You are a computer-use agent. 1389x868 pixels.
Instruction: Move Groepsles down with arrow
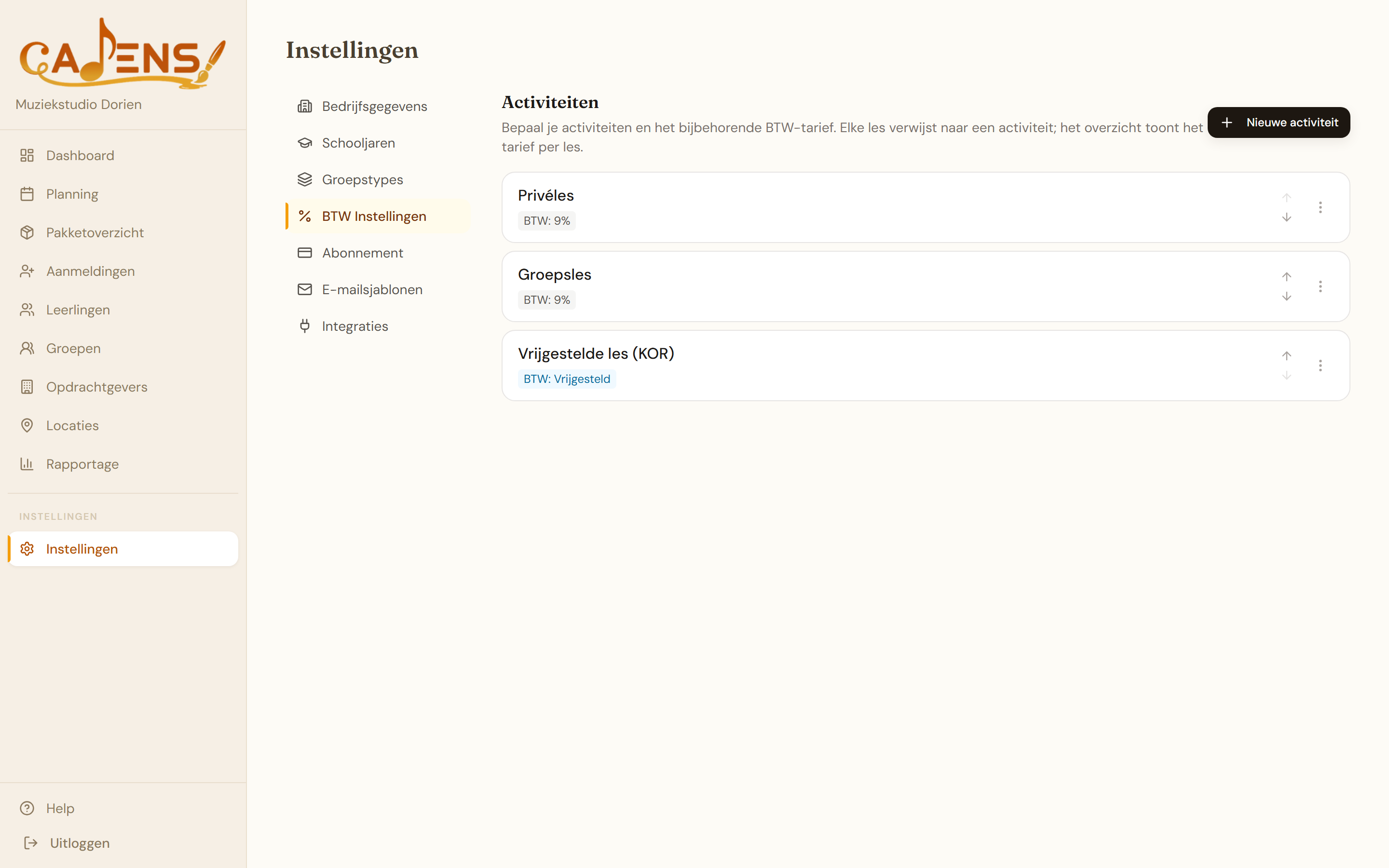tap(1287, 297)
